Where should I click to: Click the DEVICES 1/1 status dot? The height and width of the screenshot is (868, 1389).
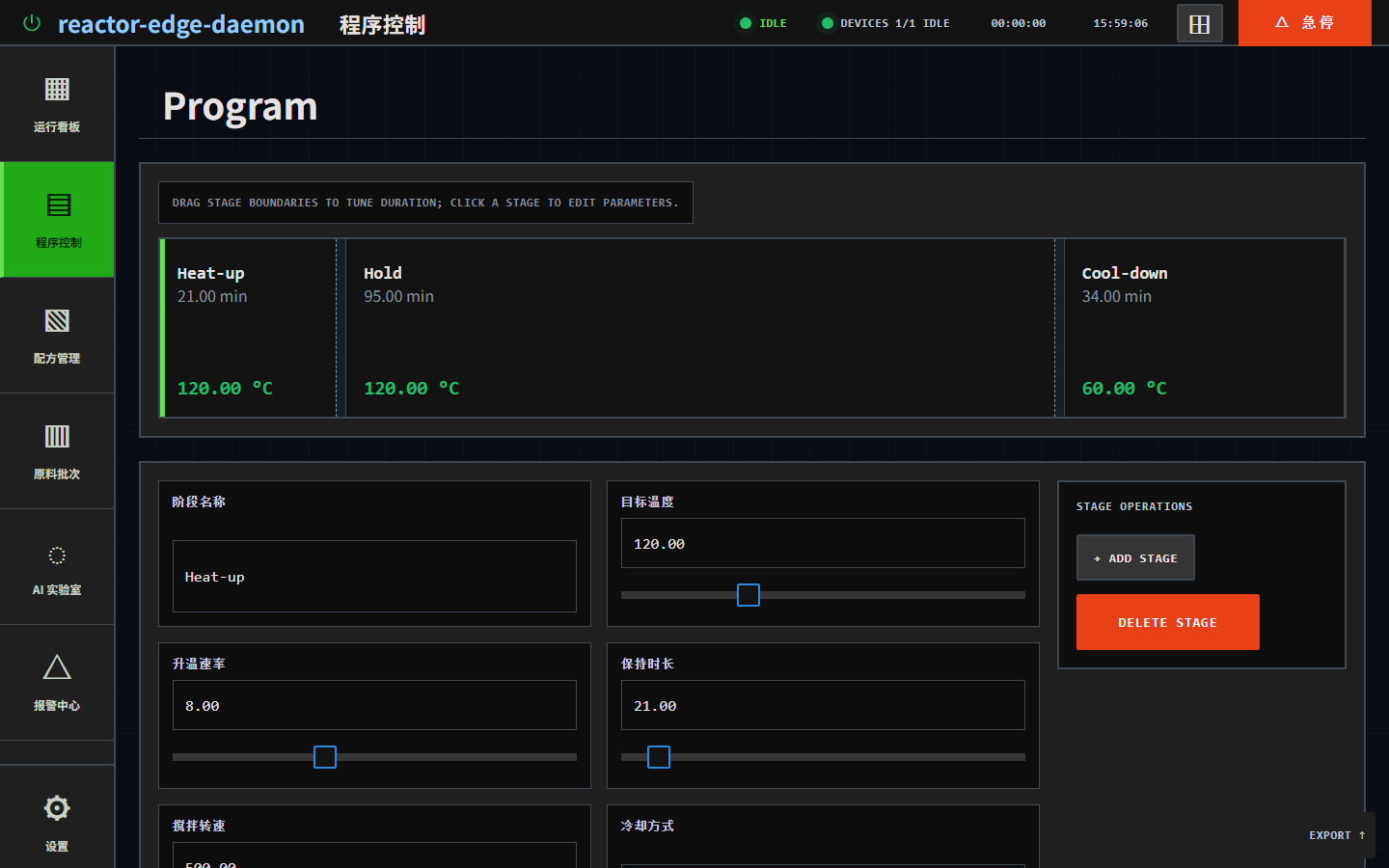(827, 23)
